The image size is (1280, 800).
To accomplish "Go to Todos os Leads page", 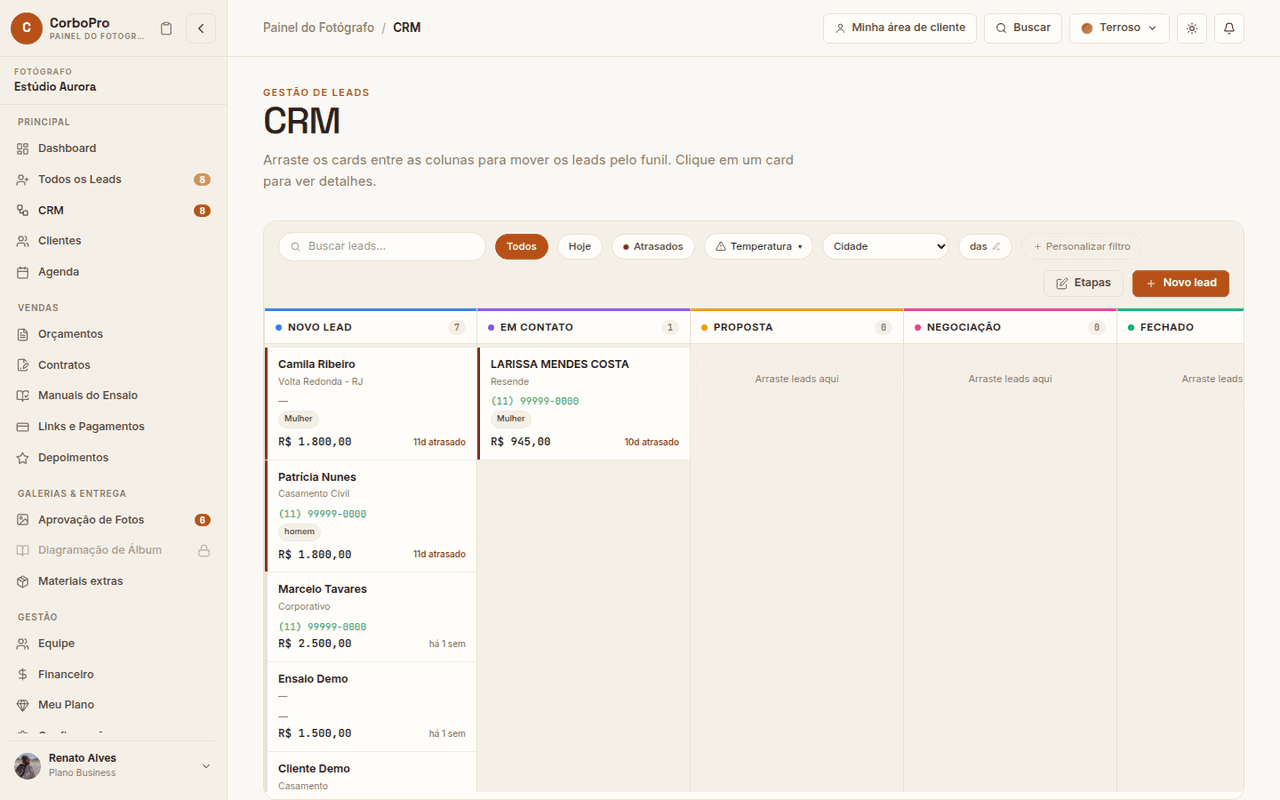I will 113,179.
